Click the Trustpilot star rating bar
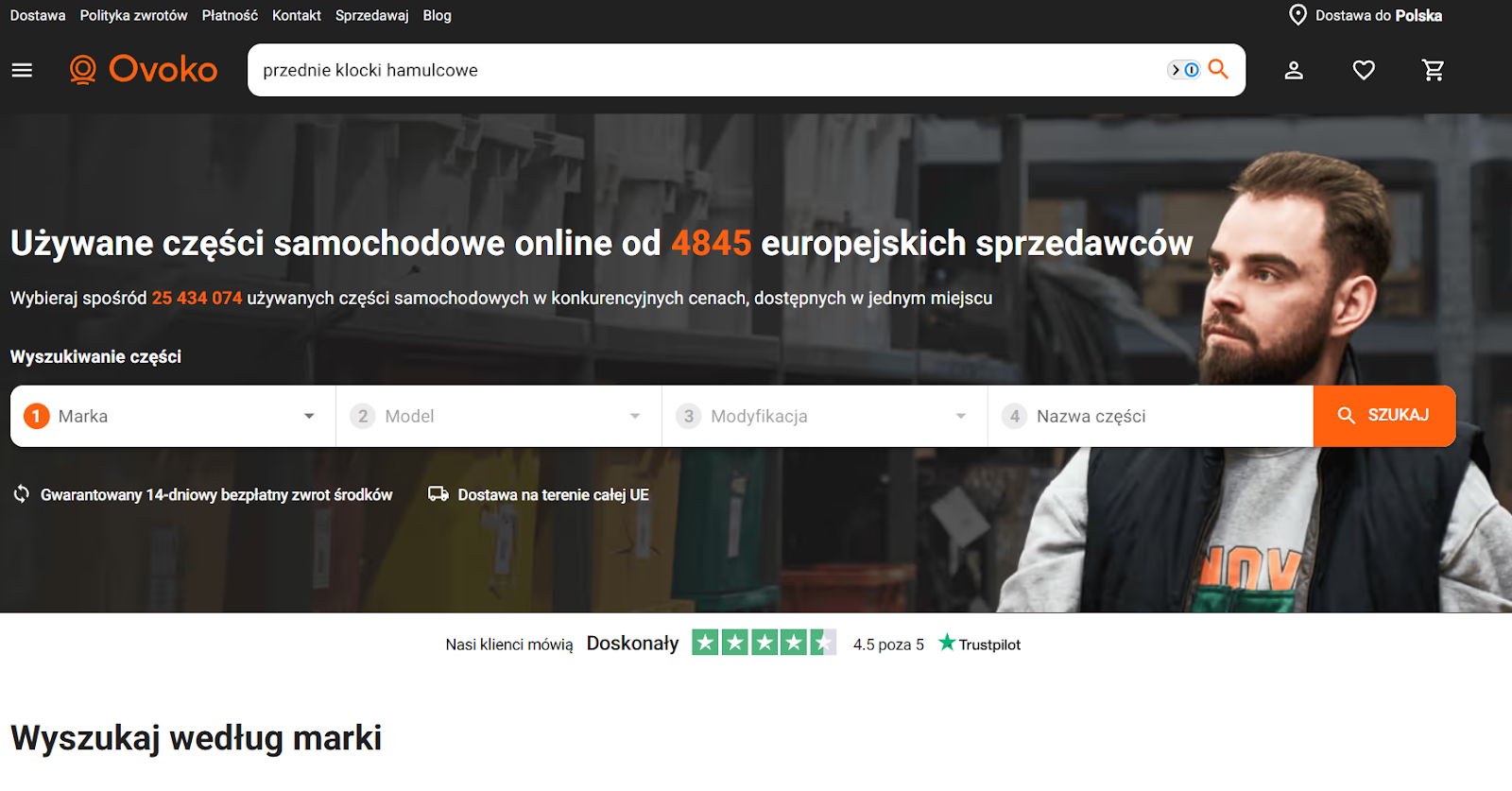This screenshot has width=1512, height=791. [764, 643]
